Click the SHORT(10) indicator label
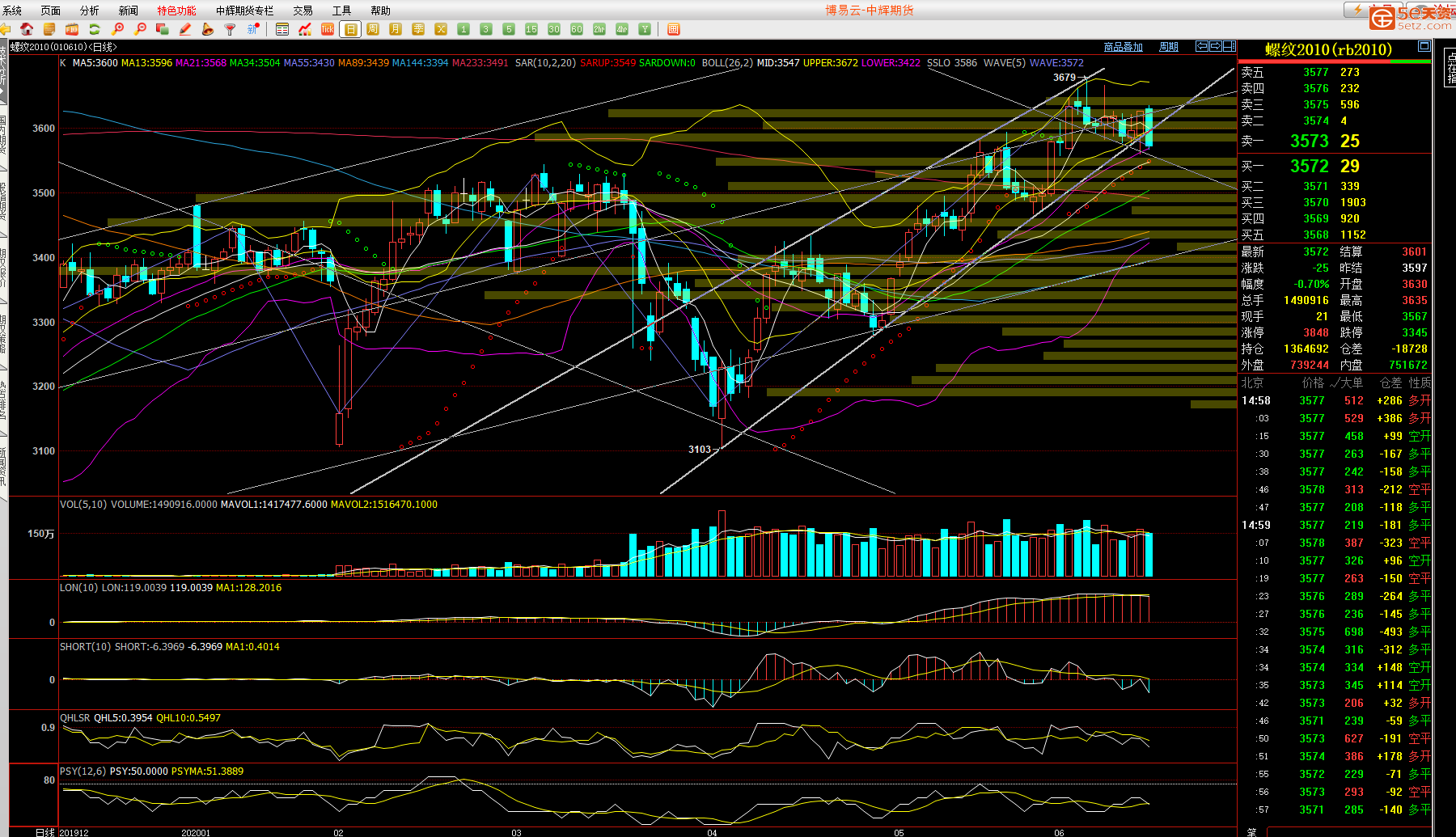 click(86, 647)
